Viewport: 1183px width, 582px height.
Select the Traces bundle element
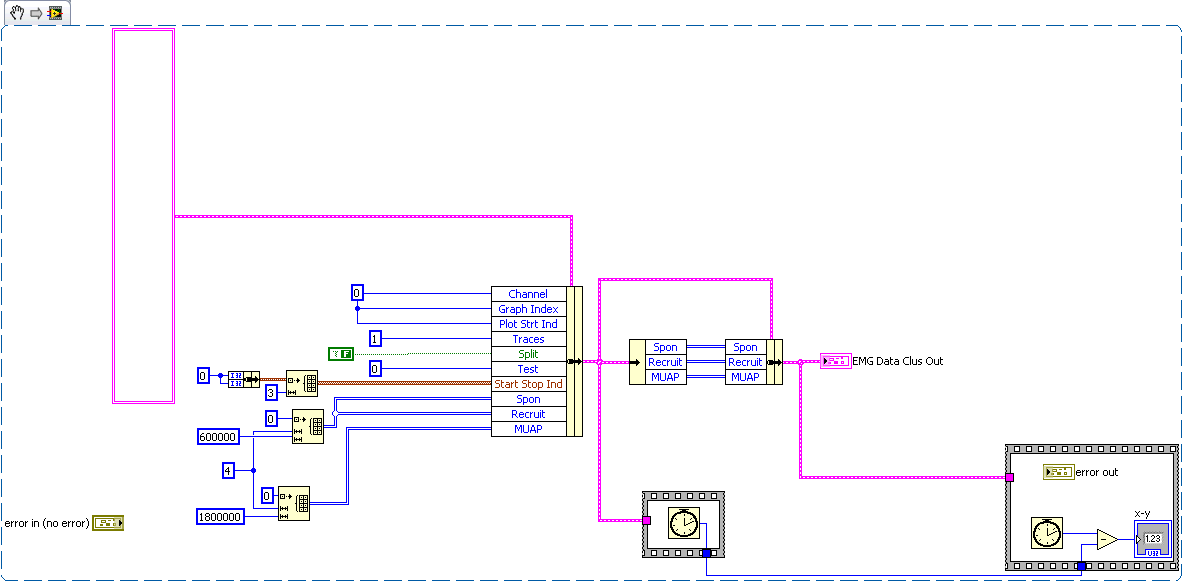coord(528,339)
